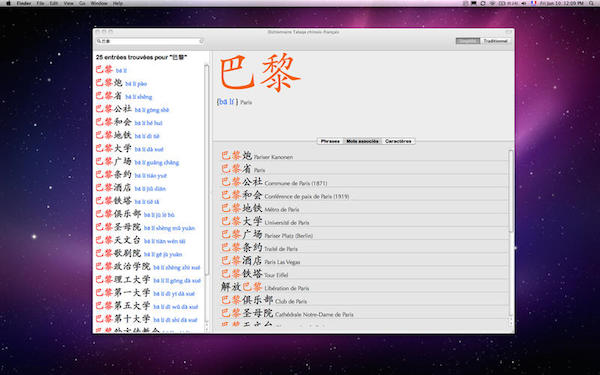This screenshot has height=375, width=600.
Task: Click the toolbar toggle pill at window top-right
Action: (x=509, y=32)
